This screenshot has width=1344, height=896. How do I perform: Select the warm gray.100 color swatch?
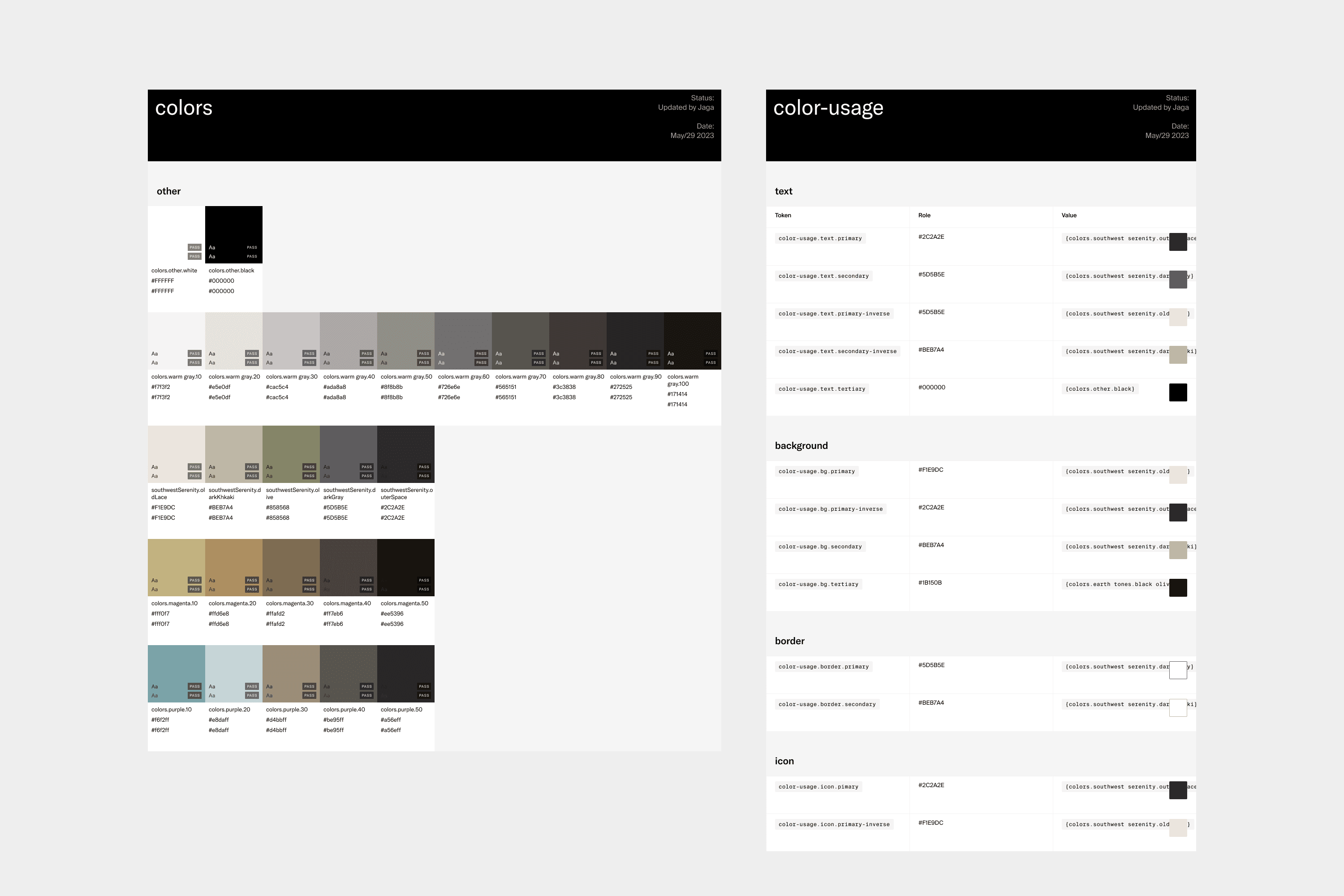(692, 337)
